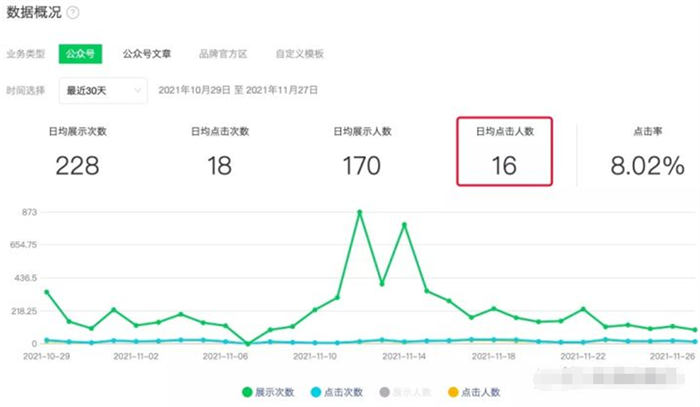The image size is (700, 407).
Task: Expand the 最近30天 time range dropdown
Action: tap(103, 89)
